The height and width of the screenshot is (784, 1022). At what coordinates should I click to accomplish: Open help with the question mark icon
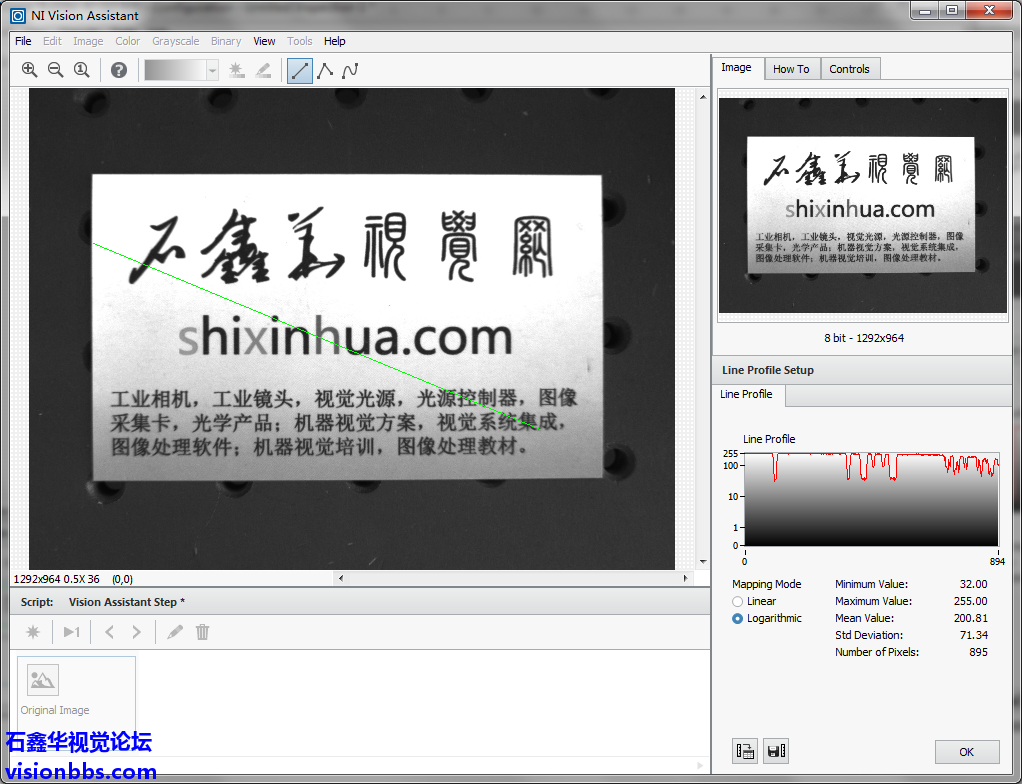pos(119,70)
